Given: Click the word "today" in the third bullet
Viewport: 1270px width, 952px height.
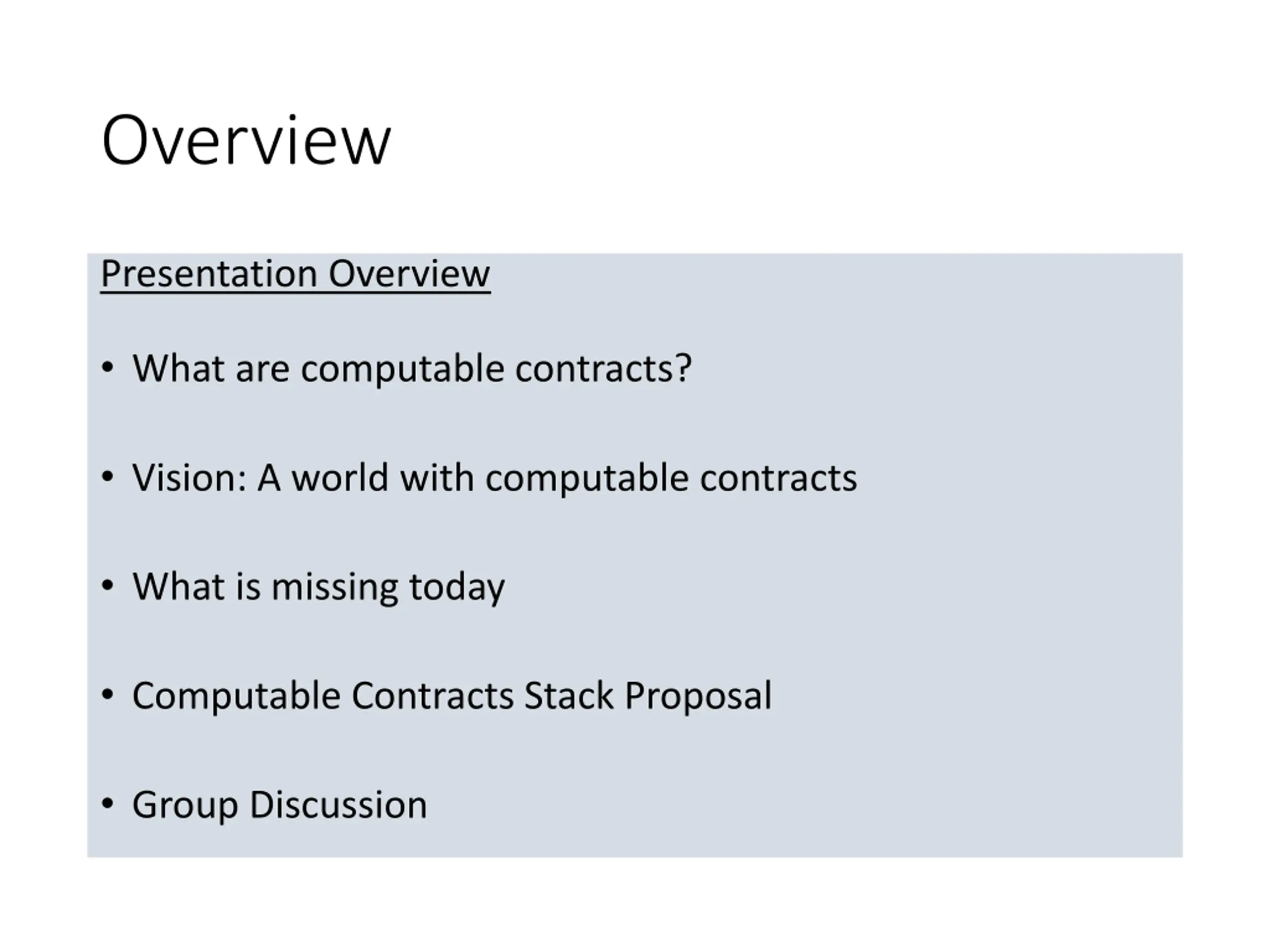Looking at the screenshot, I should coord(456,588).
